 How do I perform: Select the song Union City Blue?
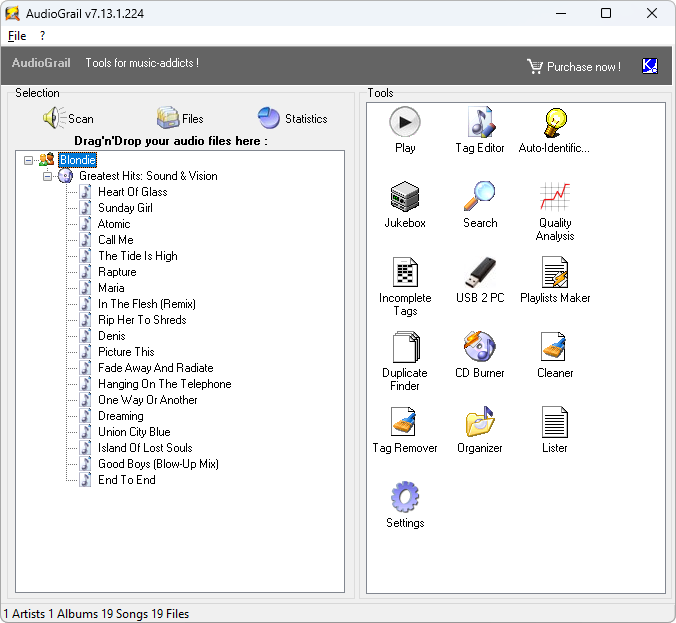pos(135,432)
